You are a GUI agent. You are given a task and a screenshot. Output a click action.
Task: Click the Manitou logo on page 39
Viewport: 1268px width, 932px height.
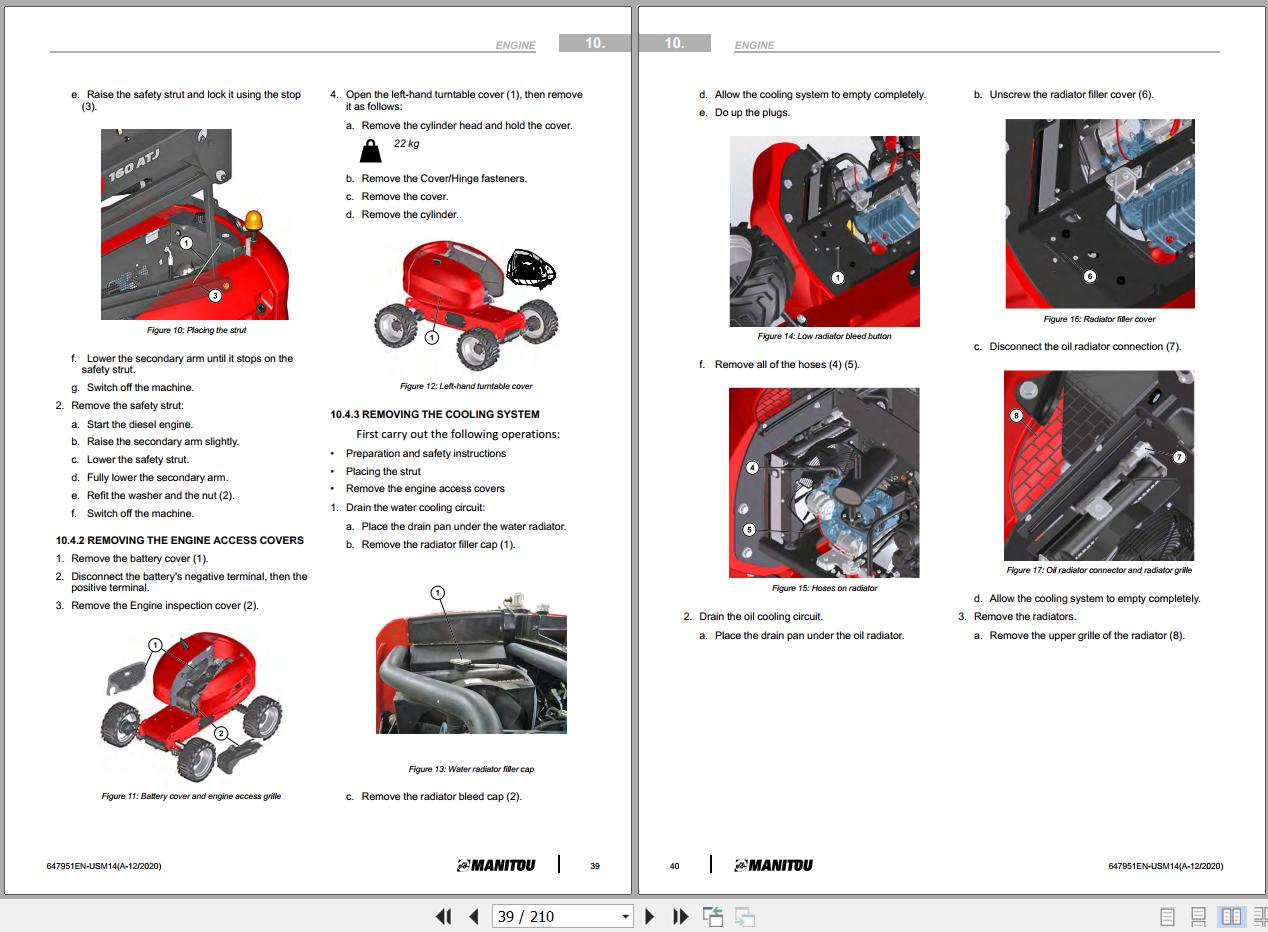(496, 865)
